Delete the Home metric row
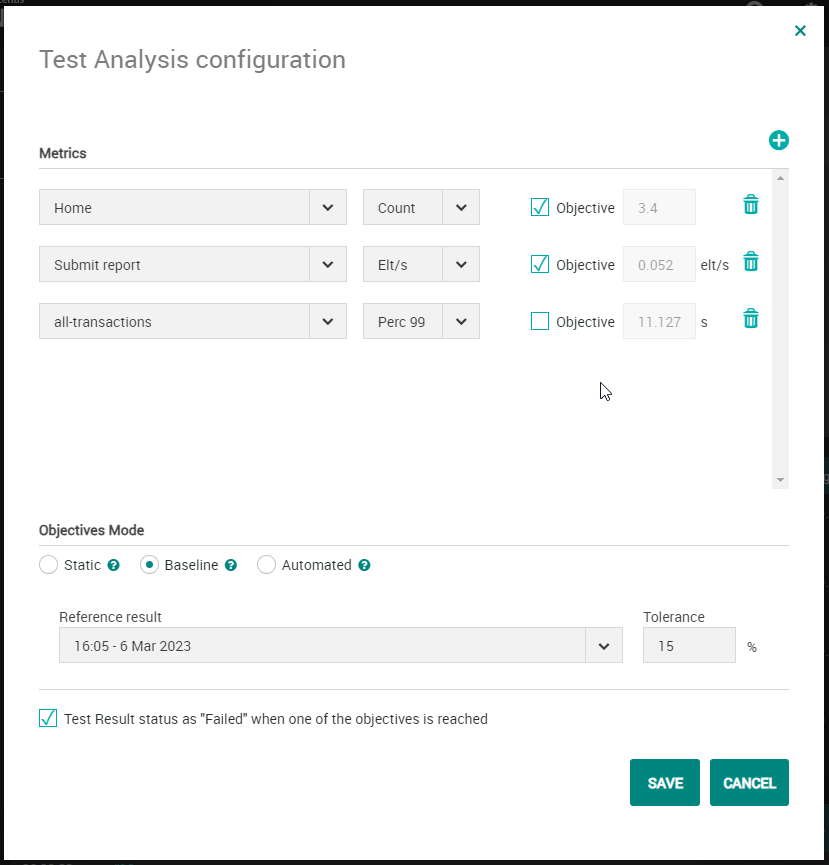This screenshot has width=829, height=865. tap(751, 205)
